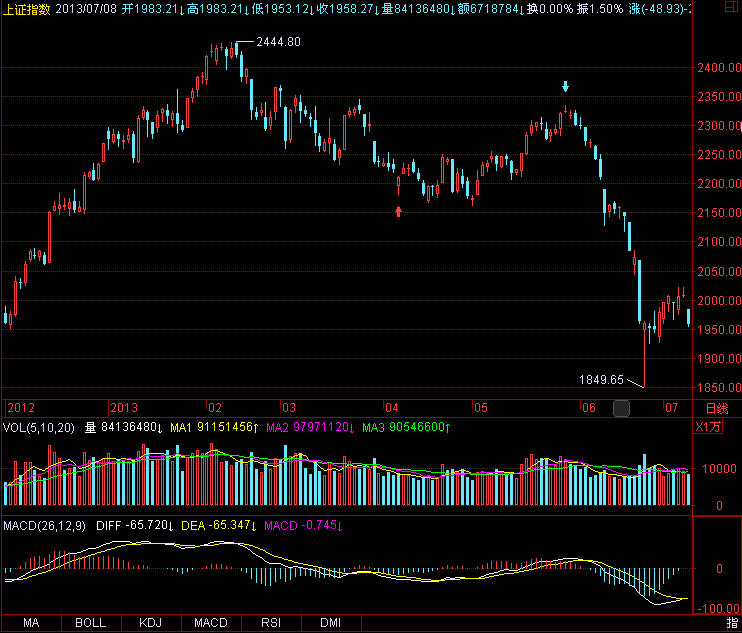The image size is (742, 633).
Task: Click the 1849.65 lowest price label
Action: [601, 380]
